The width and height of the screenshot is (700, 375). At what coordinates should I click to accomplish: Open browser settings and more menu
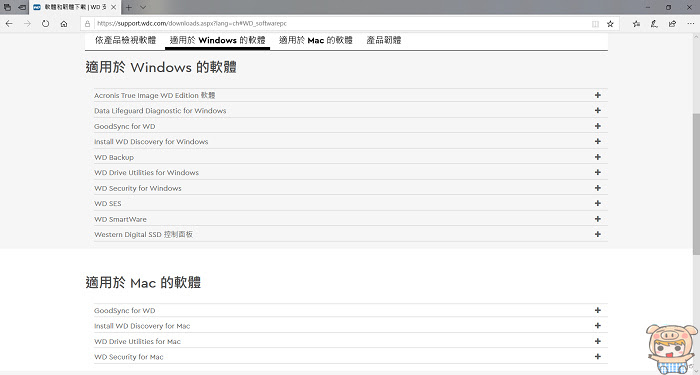tap(690, 24)
